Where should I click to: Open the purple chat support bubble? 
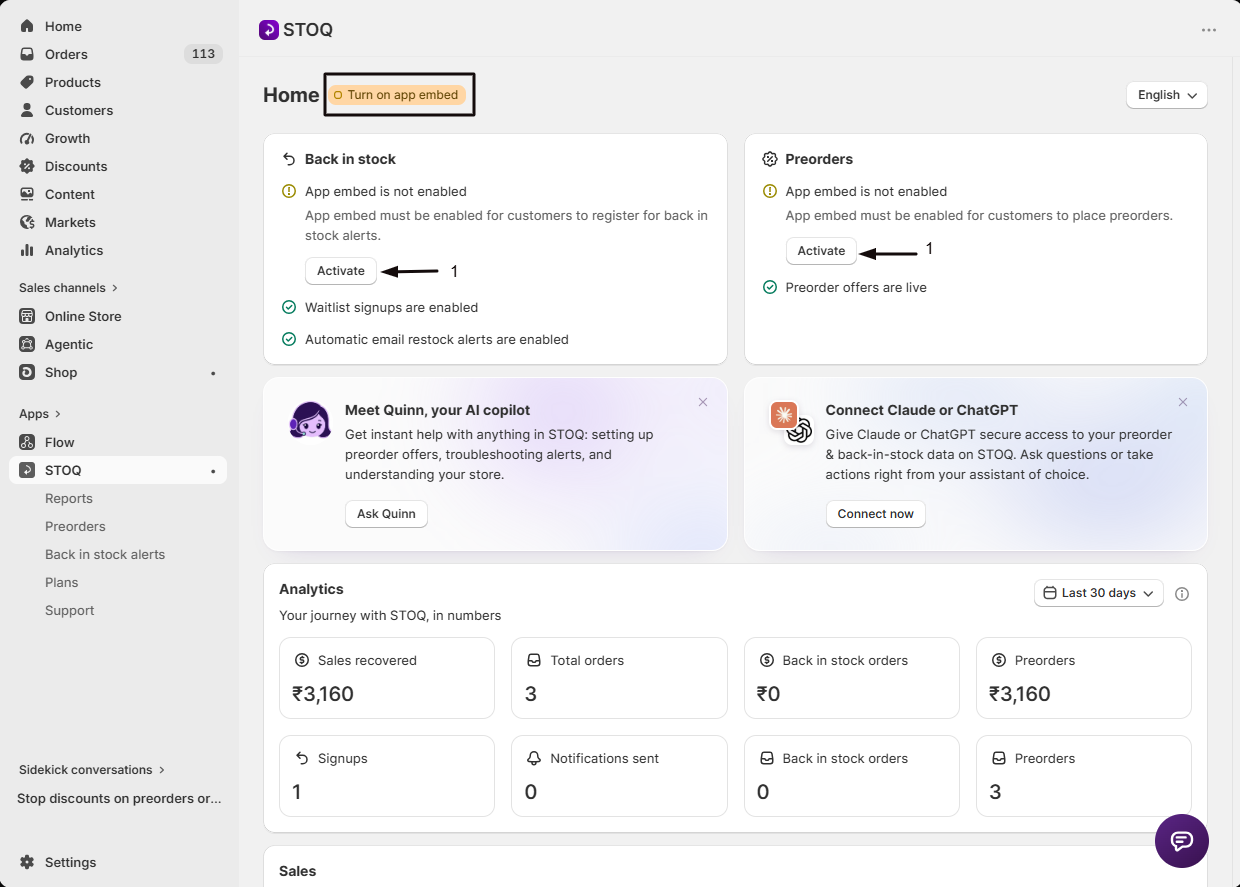(x=1182, y=841)
